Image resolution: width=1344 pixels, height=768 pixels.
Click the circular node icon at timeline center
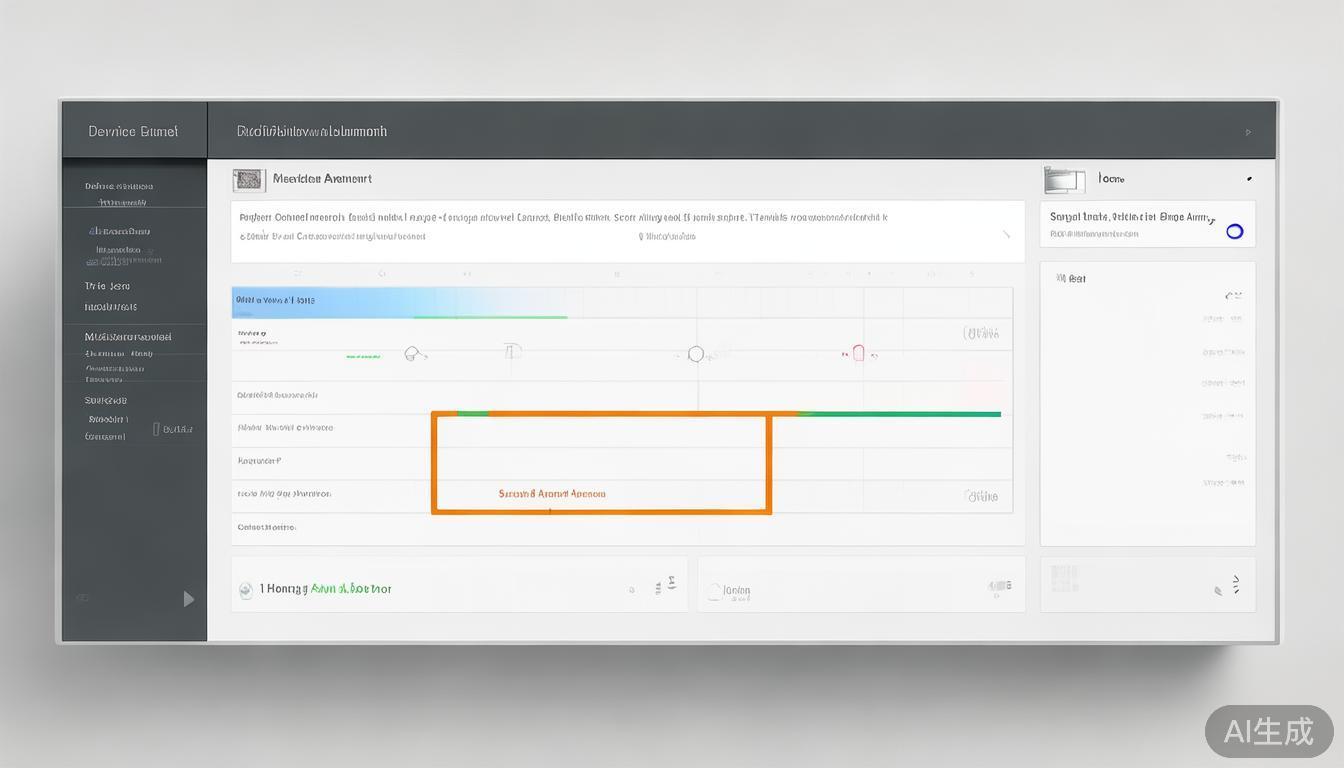pos(696,354)
